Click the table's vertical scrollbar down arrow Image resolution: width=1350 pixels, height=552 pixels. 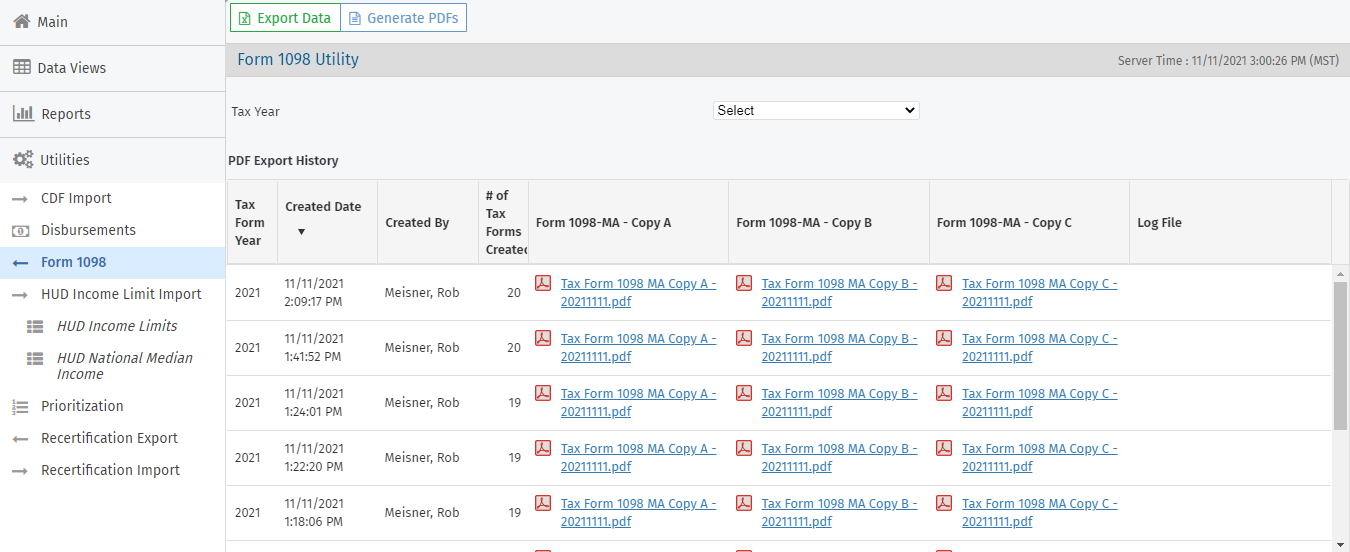tap(1340, 544)
